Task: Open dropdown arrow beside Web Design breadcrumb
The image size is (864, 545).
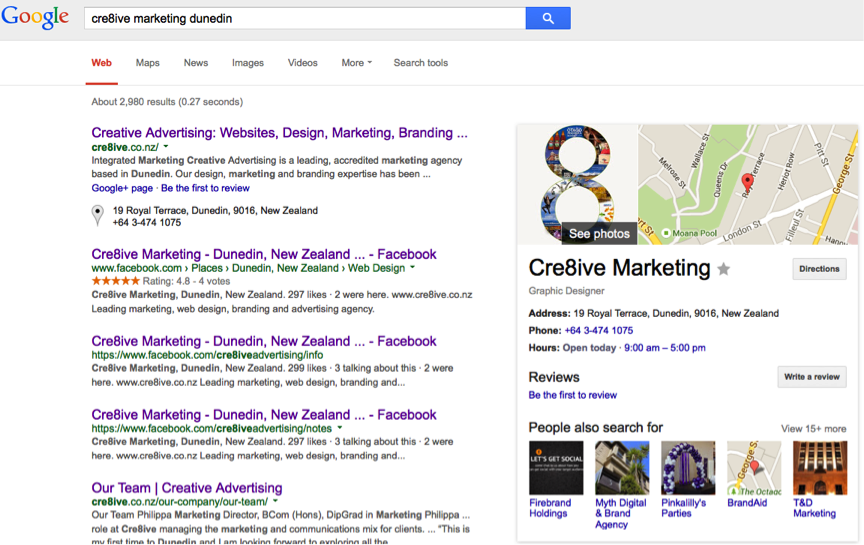Action: click(412, 267)
